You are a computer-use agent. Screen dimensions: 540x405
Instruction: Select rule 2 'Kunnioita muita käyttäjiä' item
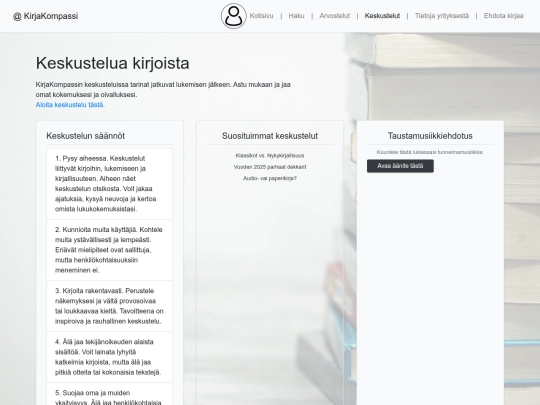pos(110,250)
